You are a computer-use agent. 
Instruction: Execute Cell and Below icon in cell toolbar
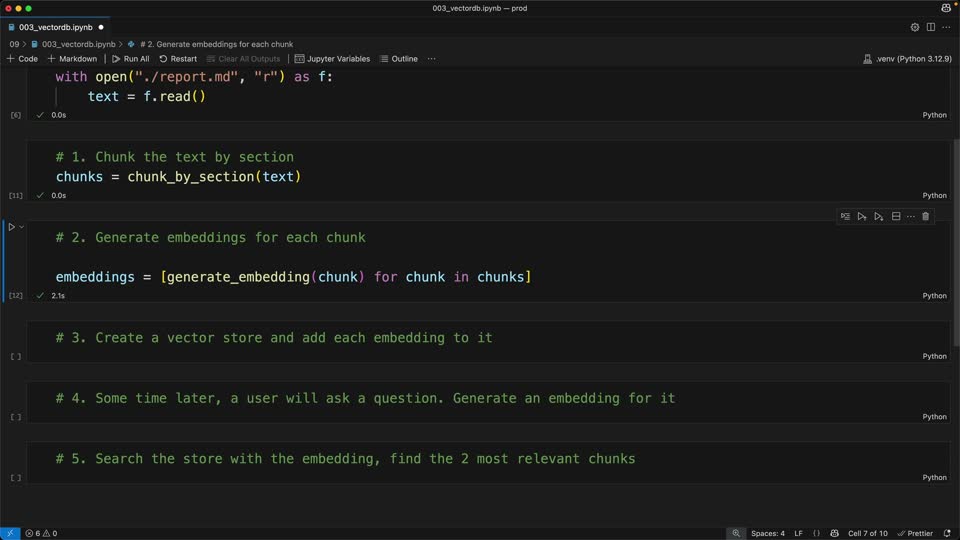pyautogui.click(x=879, y=216)
